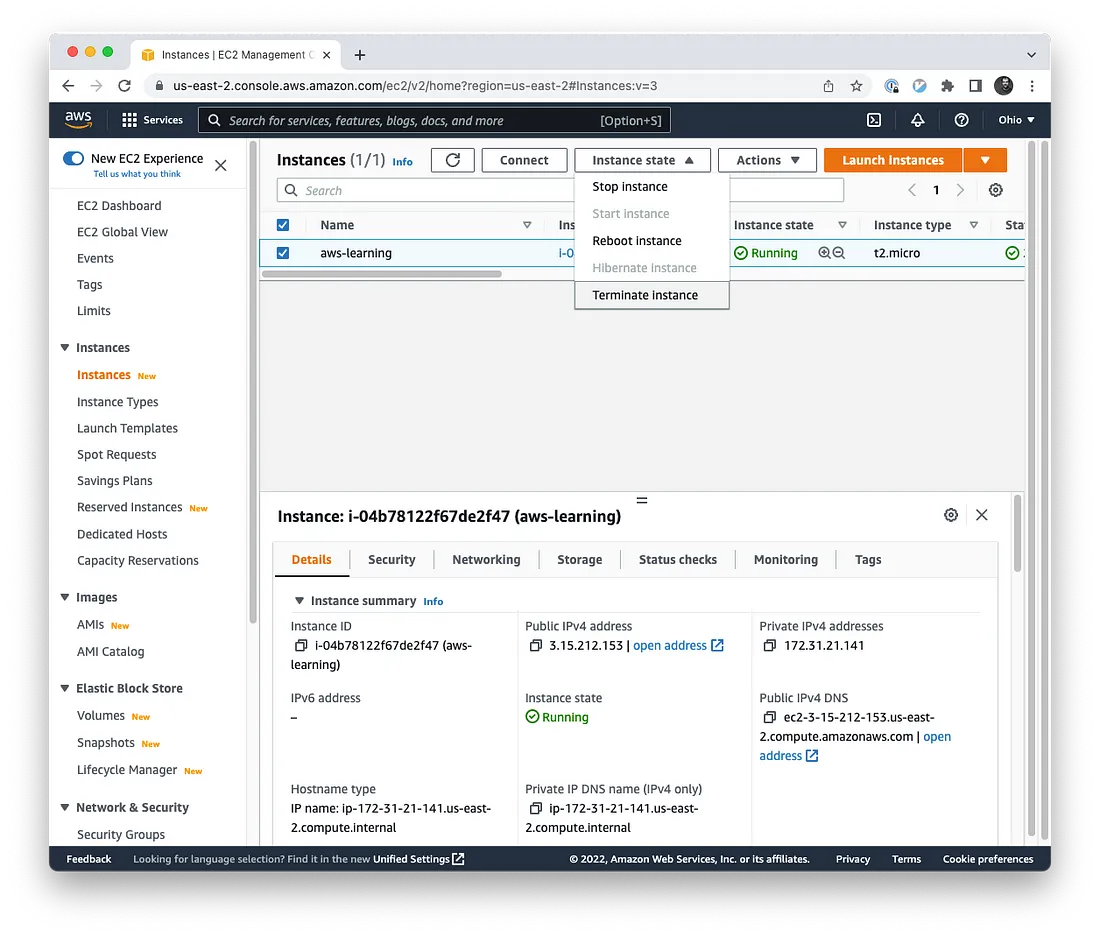Open Unified Settings link in footer
Viewport: 1100px width, 936px height.
(418, 859)
